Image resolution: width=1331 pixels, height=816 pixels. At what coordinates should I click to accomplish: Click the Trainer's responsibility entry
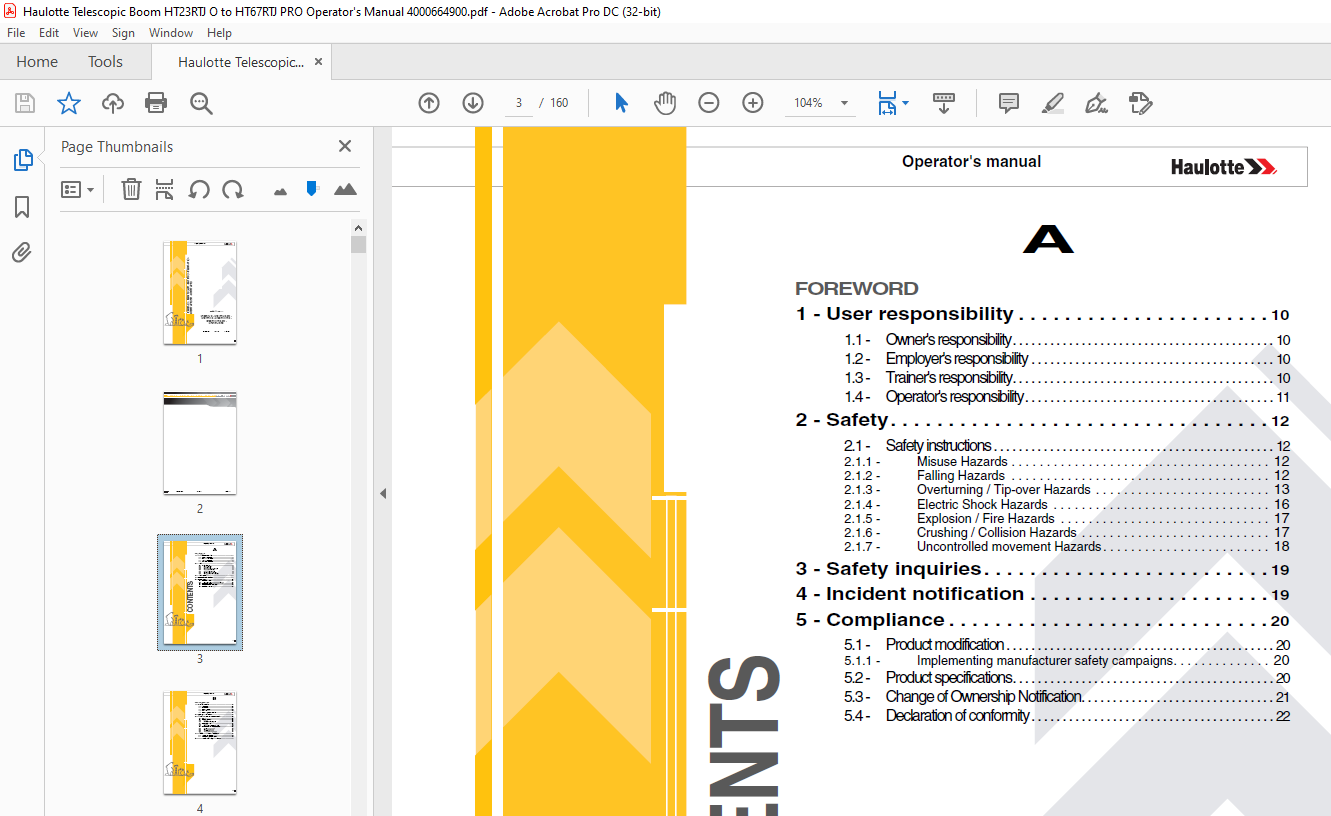[x=1067, y=378]
